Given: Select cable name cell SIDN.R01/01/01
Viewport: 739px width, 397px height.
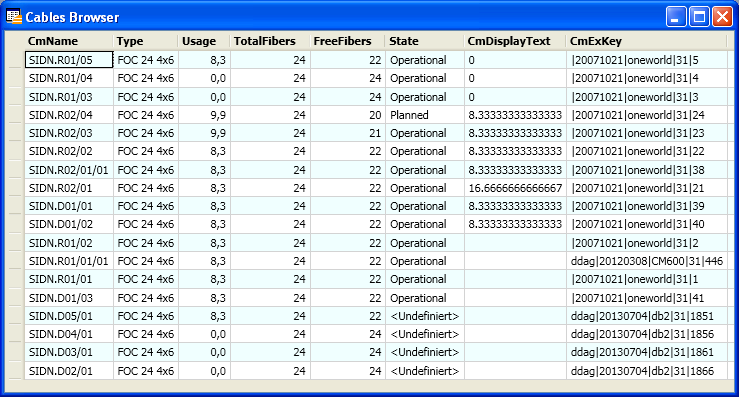Looking at the screenshot, I should [x=69, y=261].
